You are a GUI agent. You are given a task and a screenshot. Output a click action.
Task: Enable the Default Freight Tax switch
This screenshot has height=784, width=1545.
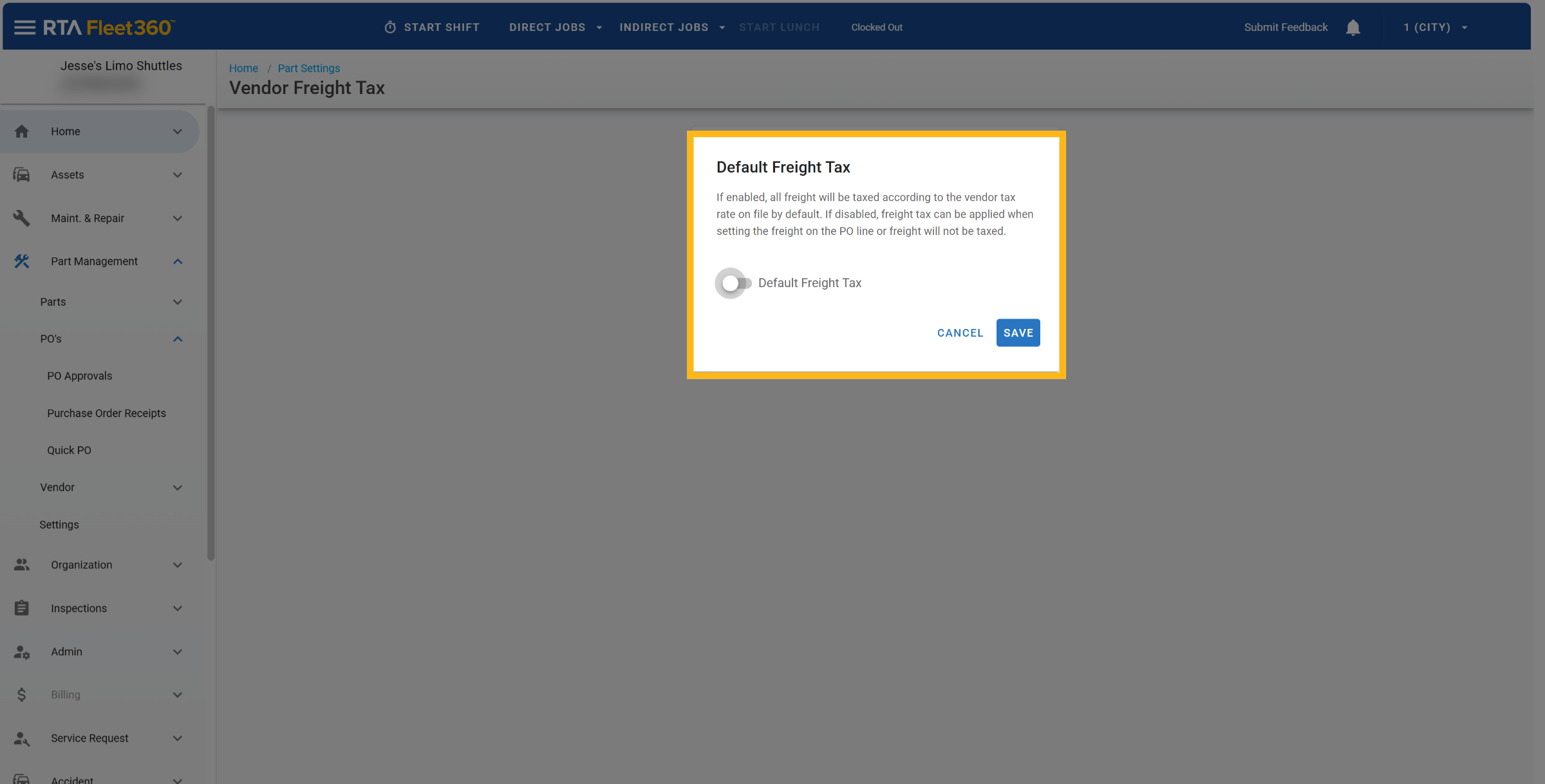pyautogui.click(x=735, y=283)
